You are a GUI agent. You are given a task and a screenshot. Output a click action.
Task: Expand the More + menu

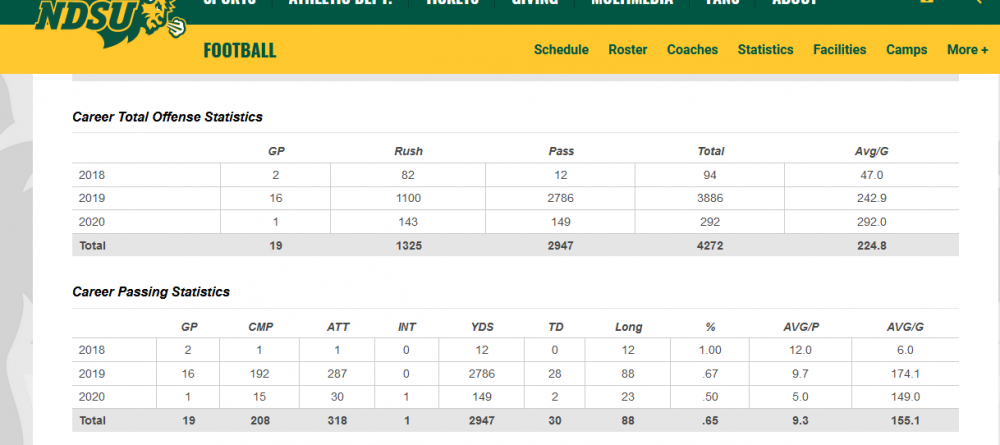(x=967, y=50)
